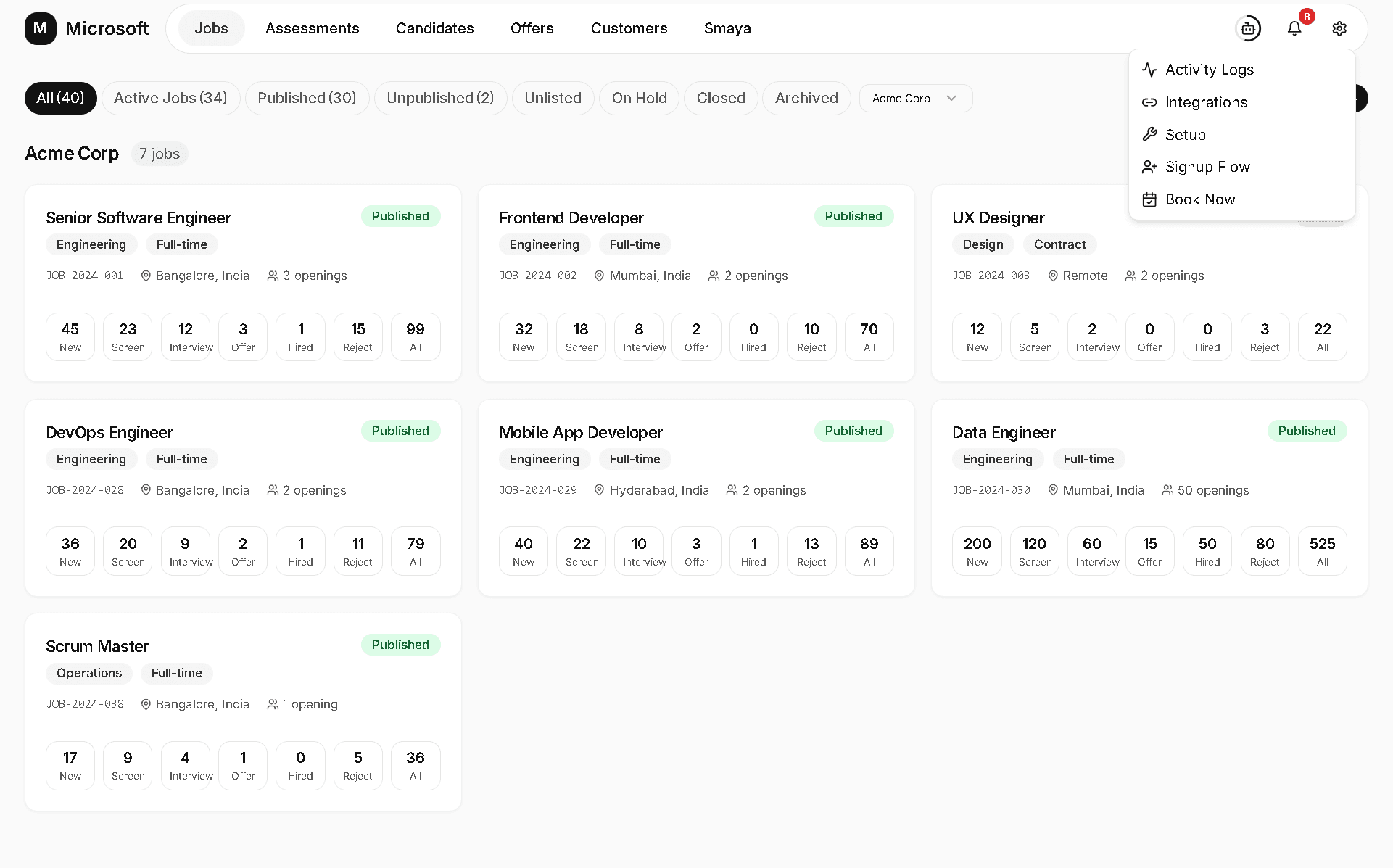
Task: Click 50 Hired on Data Engineer
Action: [x=1207, y=551]
